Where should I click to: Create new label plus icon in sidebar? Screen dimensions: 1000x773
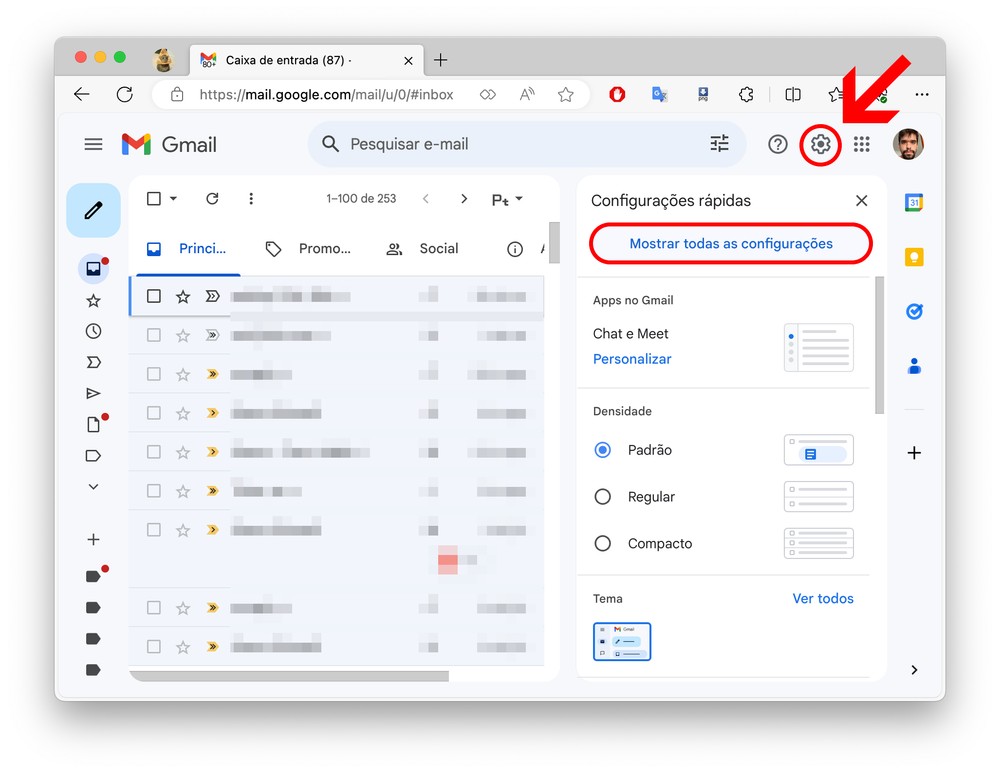93,540
